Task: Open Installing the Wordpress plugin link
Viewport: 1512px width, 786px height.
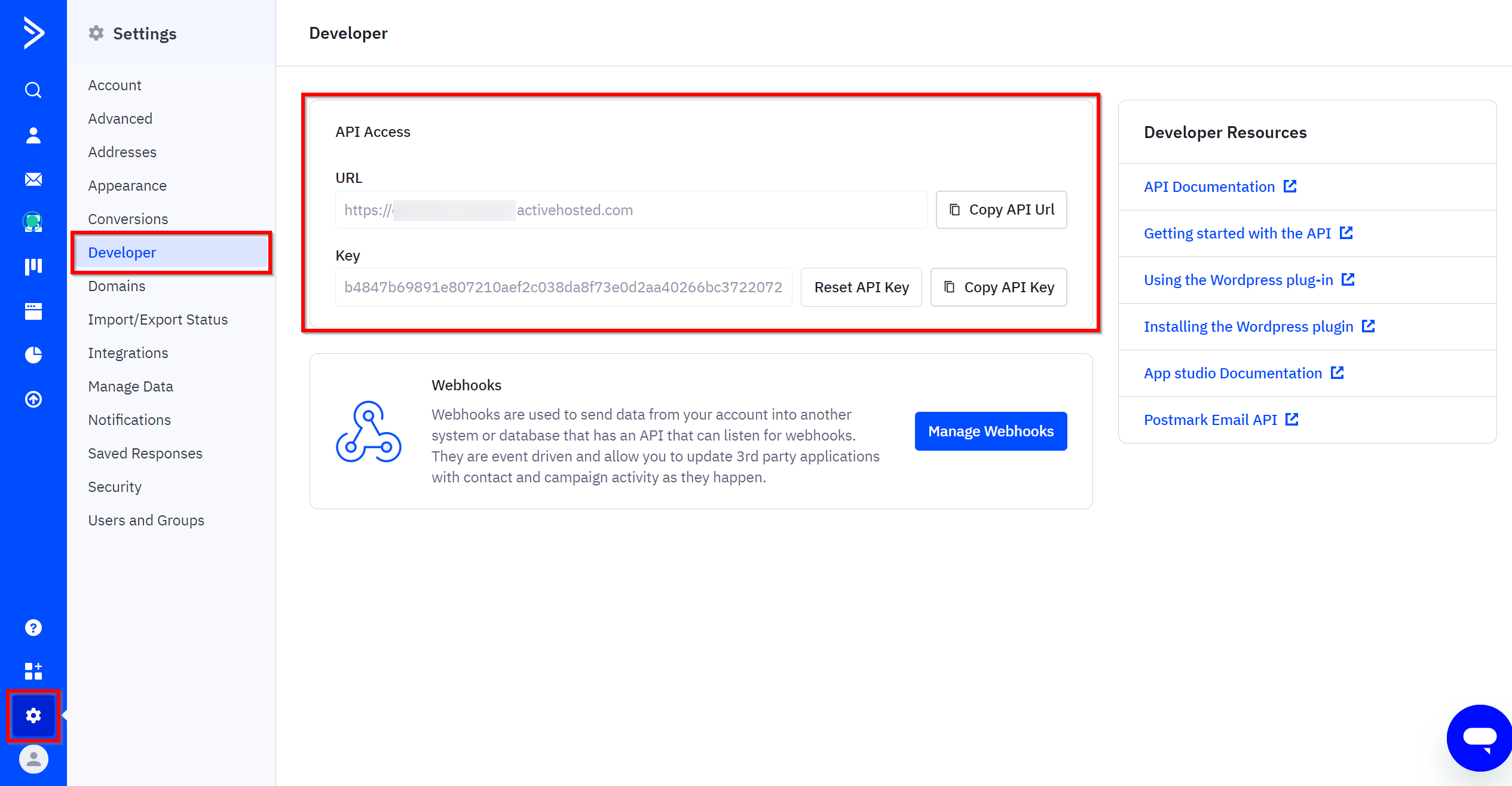Action: (1248, 326)
